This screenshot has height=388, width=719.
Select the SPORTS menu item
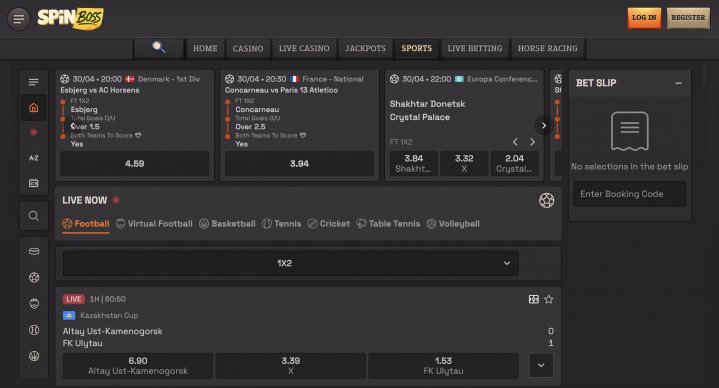tap(416, 48)
